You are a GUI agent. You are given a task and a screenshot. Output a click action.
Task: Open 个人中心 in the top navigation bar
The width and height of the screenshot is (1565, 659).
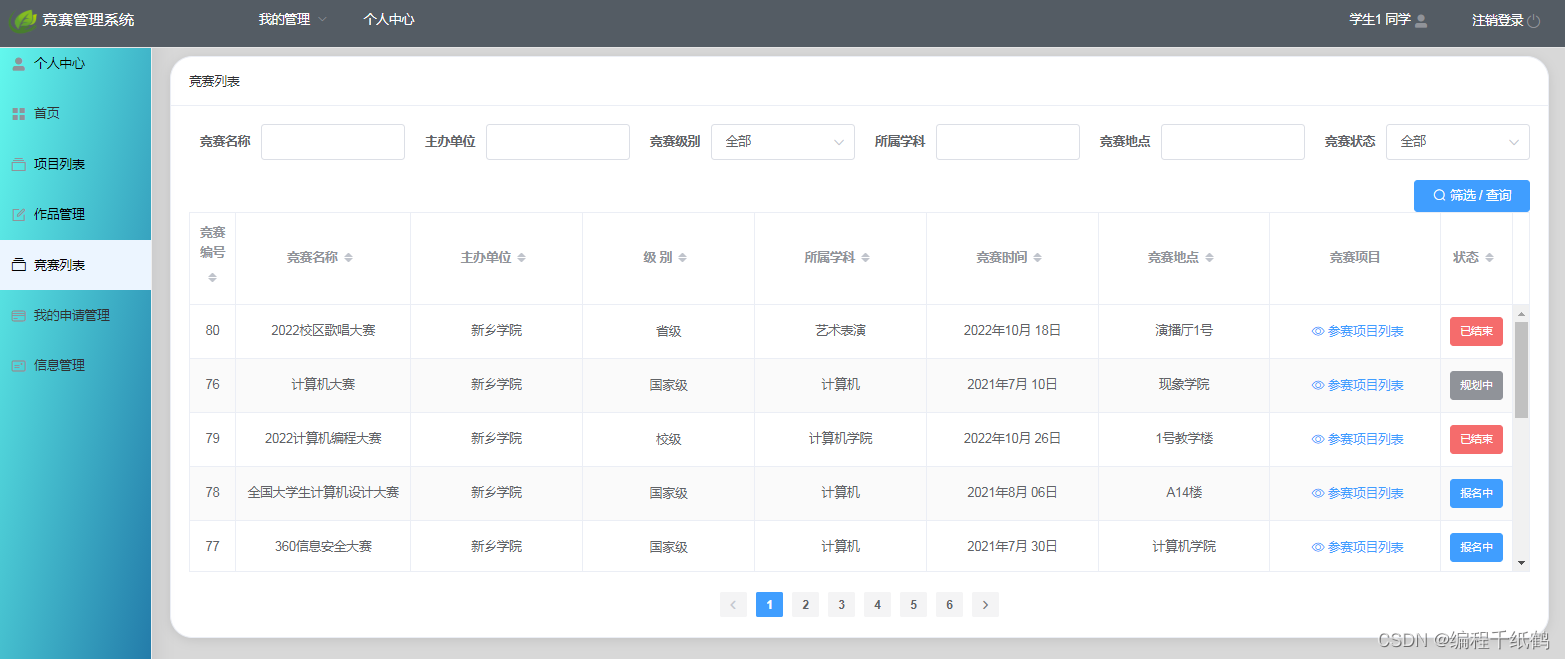[x=389, y=18]
